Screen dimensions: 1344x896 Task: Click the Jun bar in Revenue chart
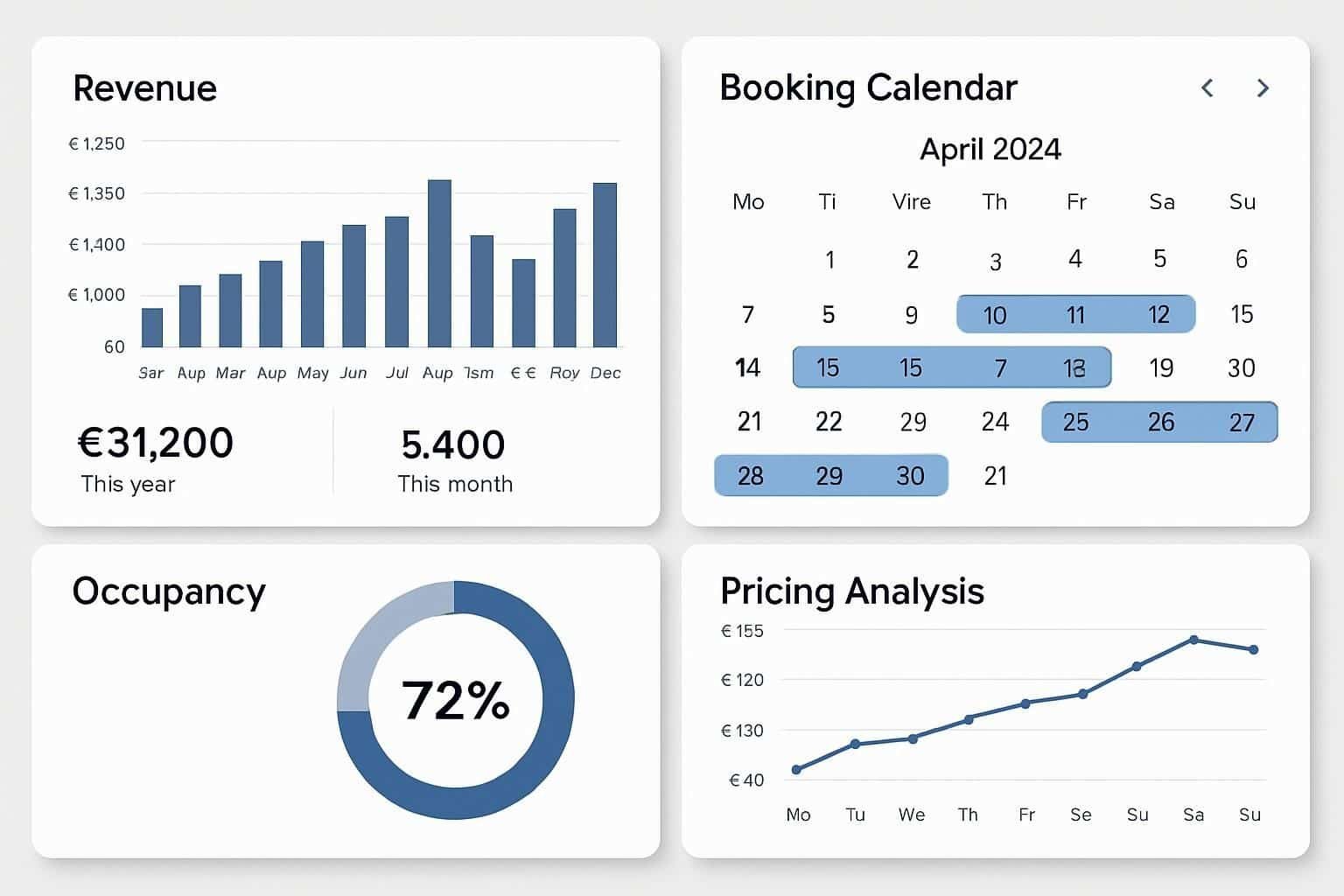(x=353, y=286)
